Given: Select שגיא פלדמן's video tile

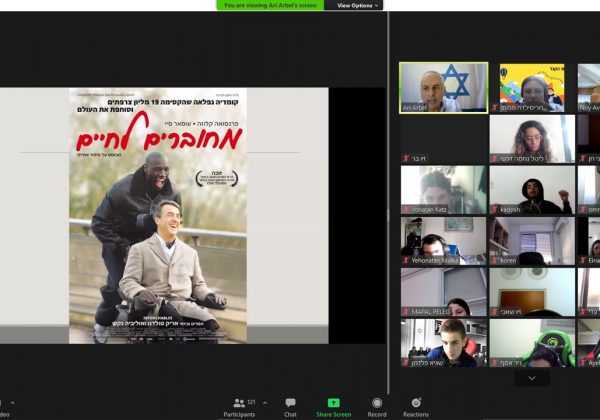Looking at the screenshot, I should pyautogui.click(x=443, y=343).
